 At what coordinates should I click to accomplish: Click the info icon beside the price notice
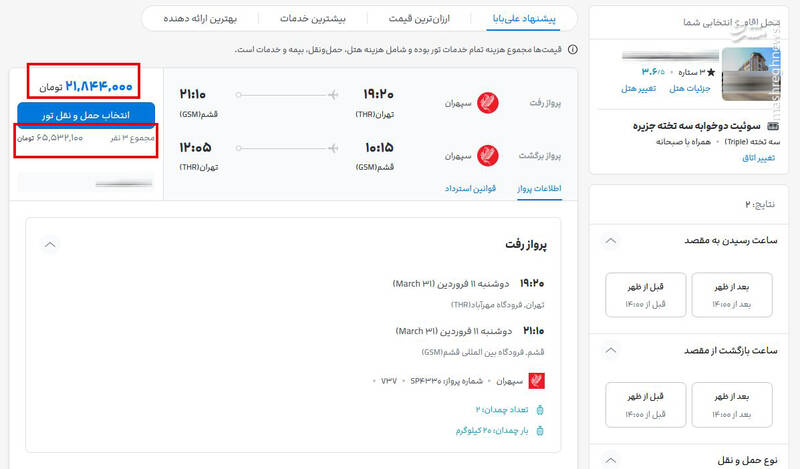coord(572,49)
